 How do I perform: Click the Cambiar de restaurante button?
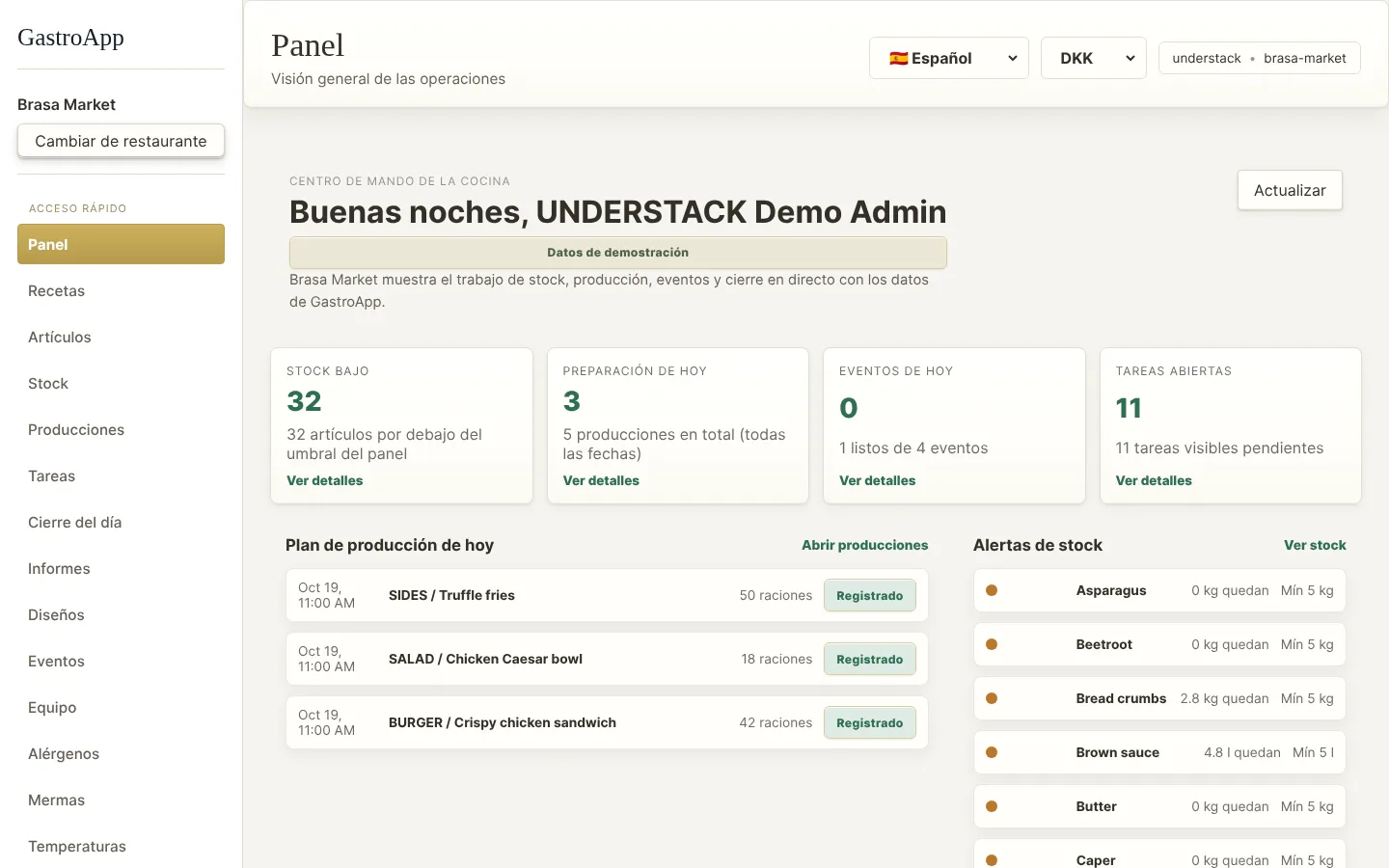pos(121,141)
